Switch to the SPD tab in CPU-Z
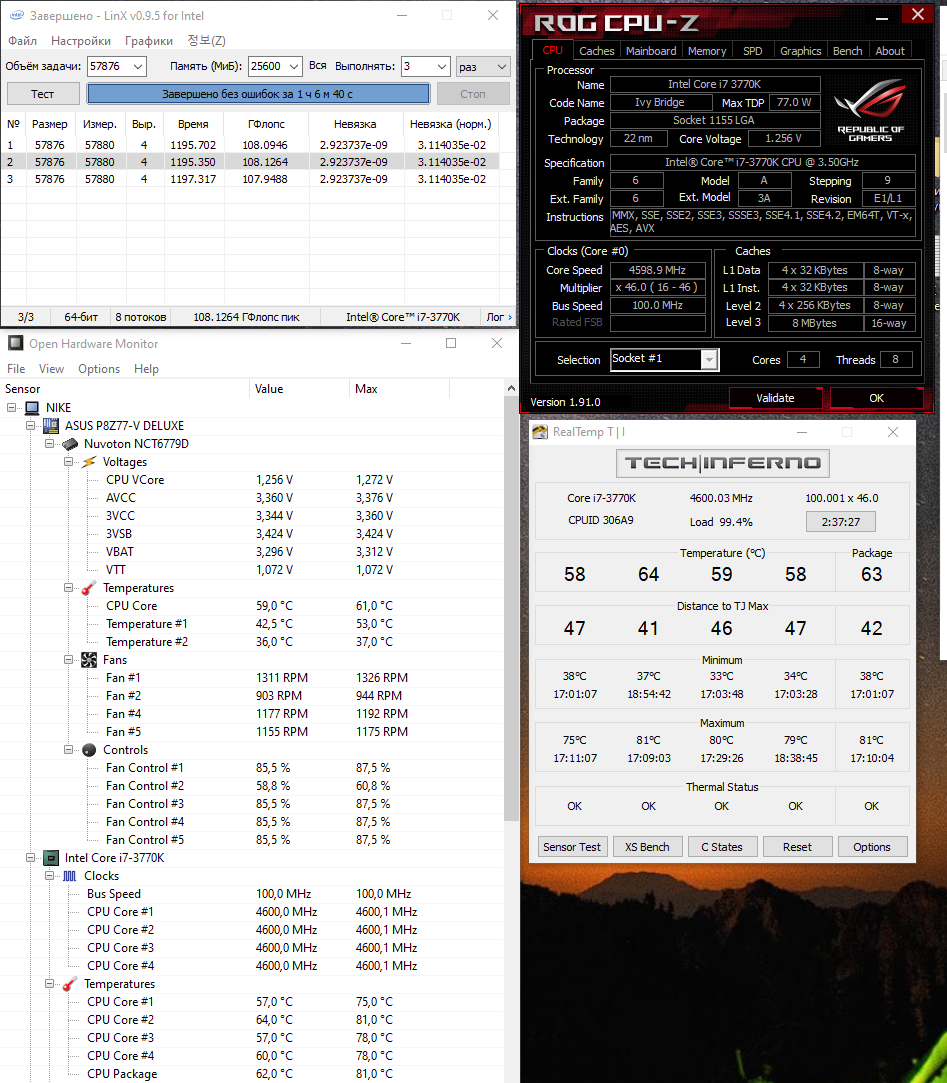Image resolution: width=947 pixels, height=1083 pixels. [x=752, y=51]
